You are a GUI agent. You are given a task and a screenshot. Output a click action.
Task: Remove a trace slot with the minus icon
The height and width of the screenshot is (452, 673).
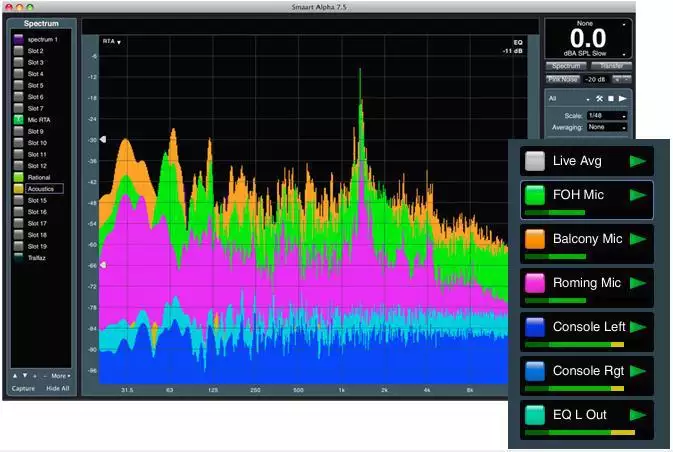point(43,376)
